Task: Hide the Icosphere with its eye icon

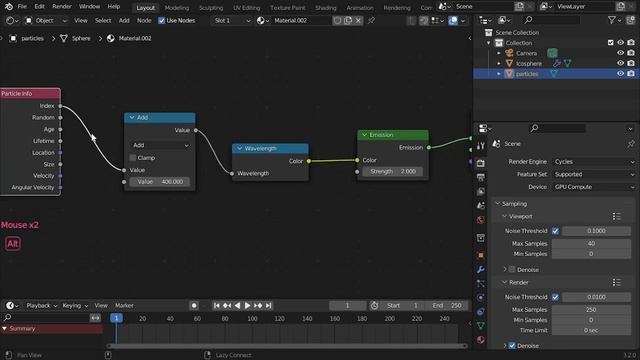Action: (620, 63)
